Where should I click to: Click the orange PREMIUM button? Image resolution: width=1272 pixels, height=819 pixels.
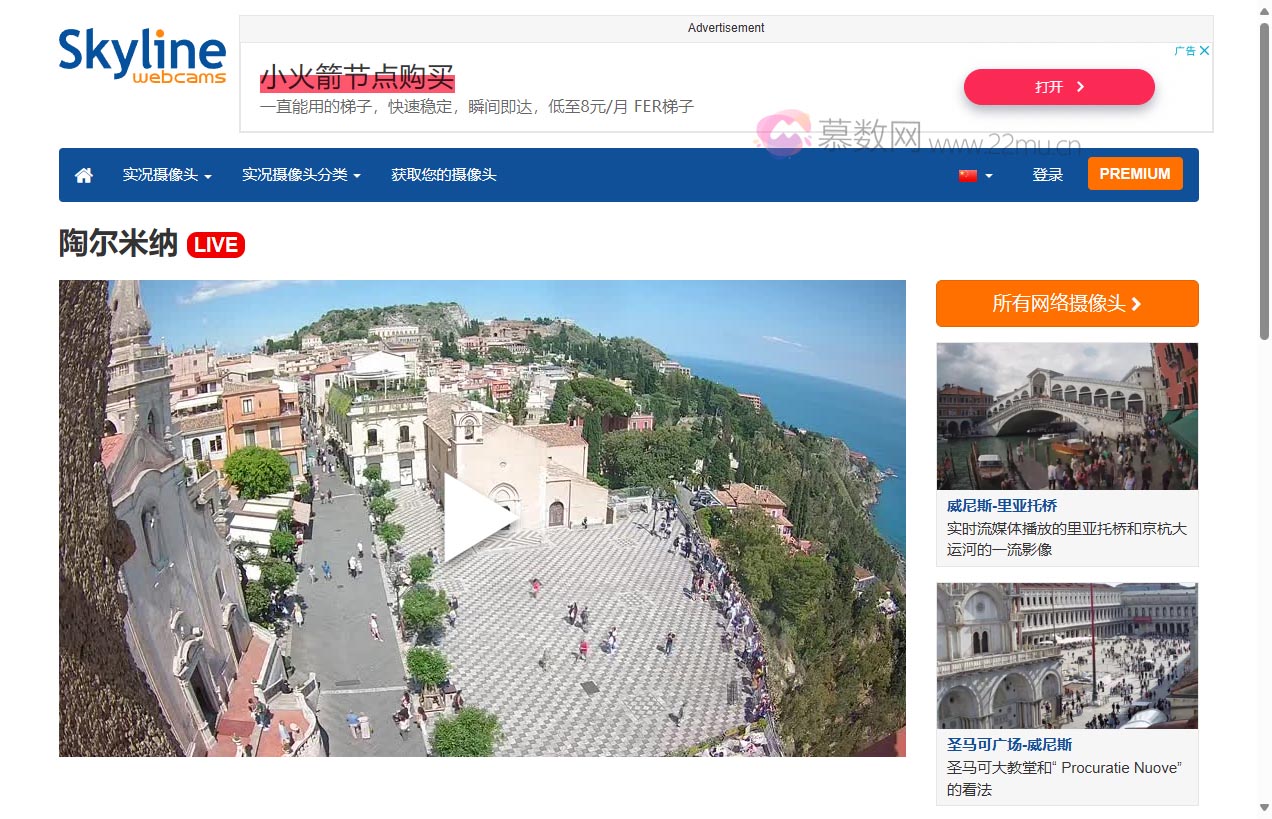[1135, 173]
